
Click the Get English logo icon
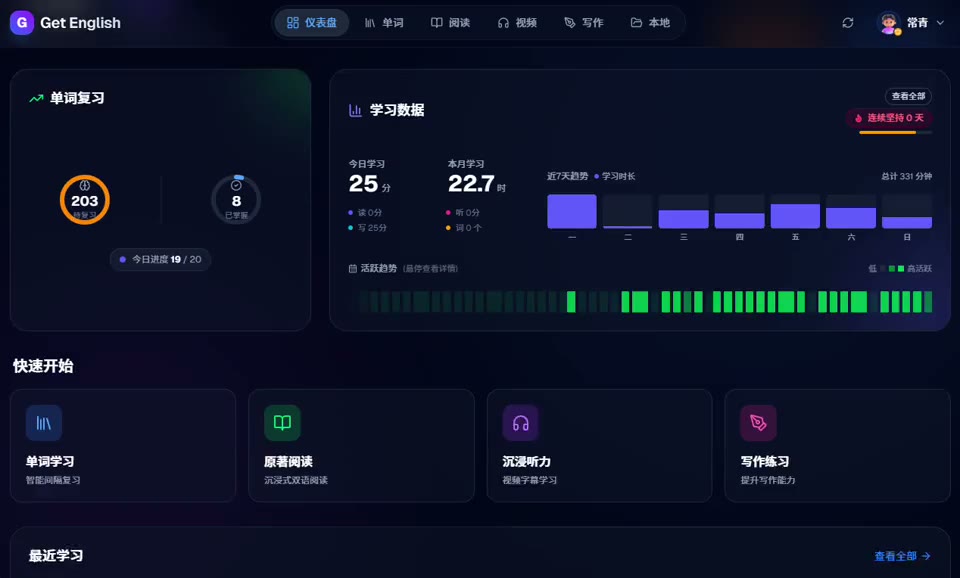pos(21,23)
